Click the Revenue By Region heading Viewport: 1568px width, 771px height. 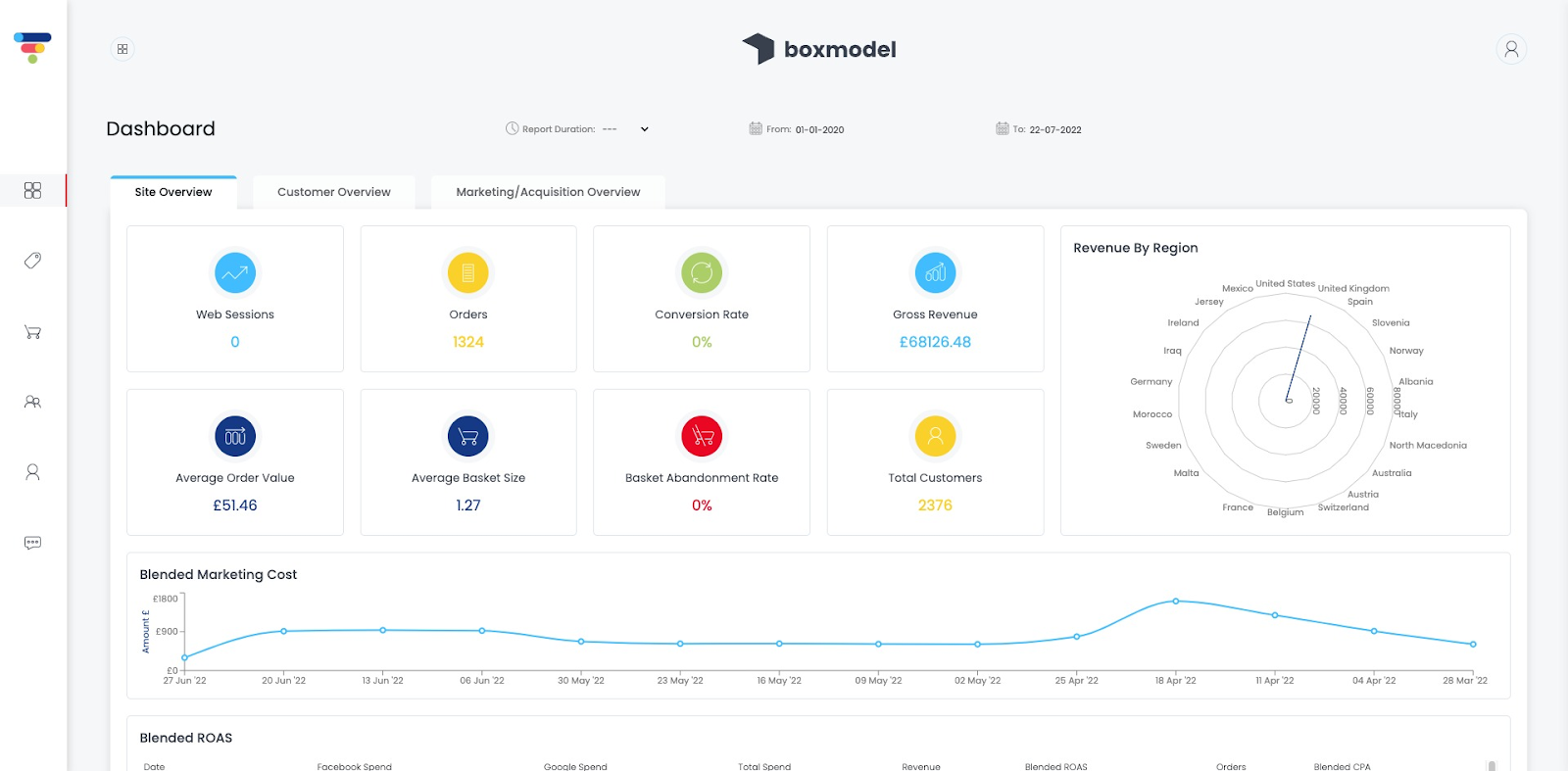click(1136, 248)
